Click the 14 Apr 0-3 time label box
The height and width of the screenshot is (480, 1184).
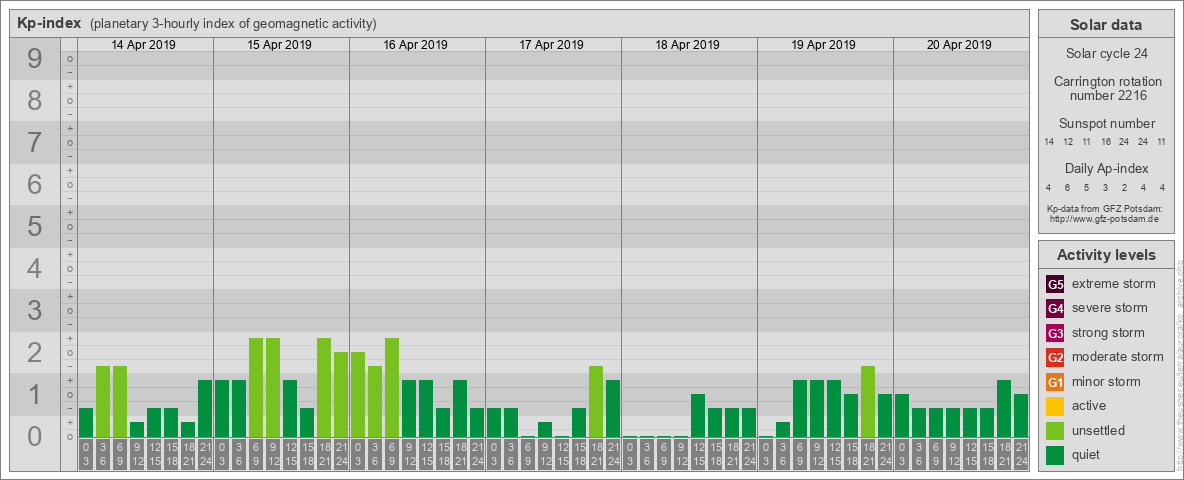click(x=86, y=455)
